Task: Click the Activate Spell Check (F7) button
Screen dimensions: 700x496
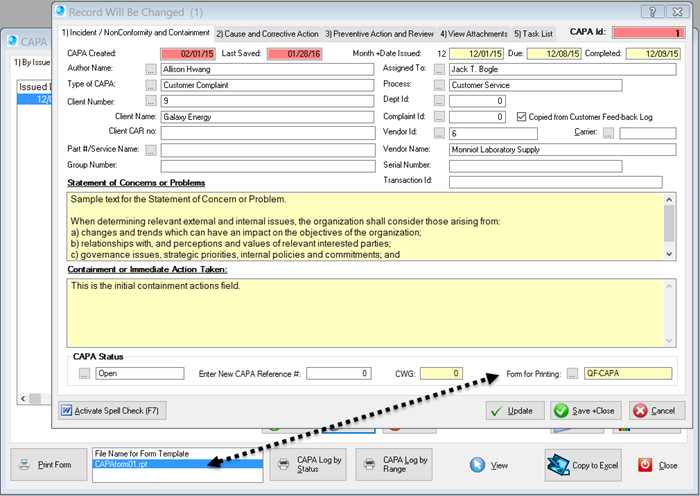Action: click(111, 411)
